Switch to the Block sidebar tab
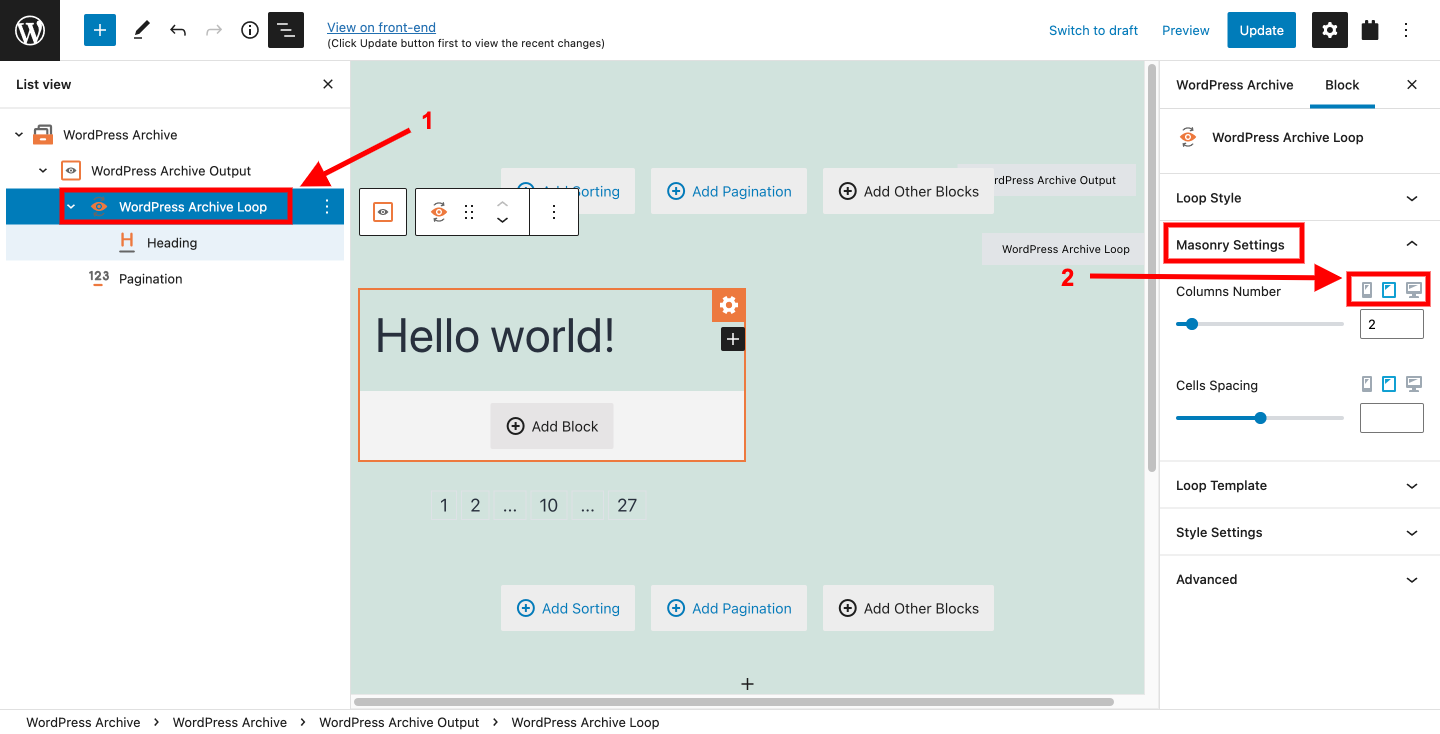The height and width of the screenshot is (734, 1440). (1342, 85)
